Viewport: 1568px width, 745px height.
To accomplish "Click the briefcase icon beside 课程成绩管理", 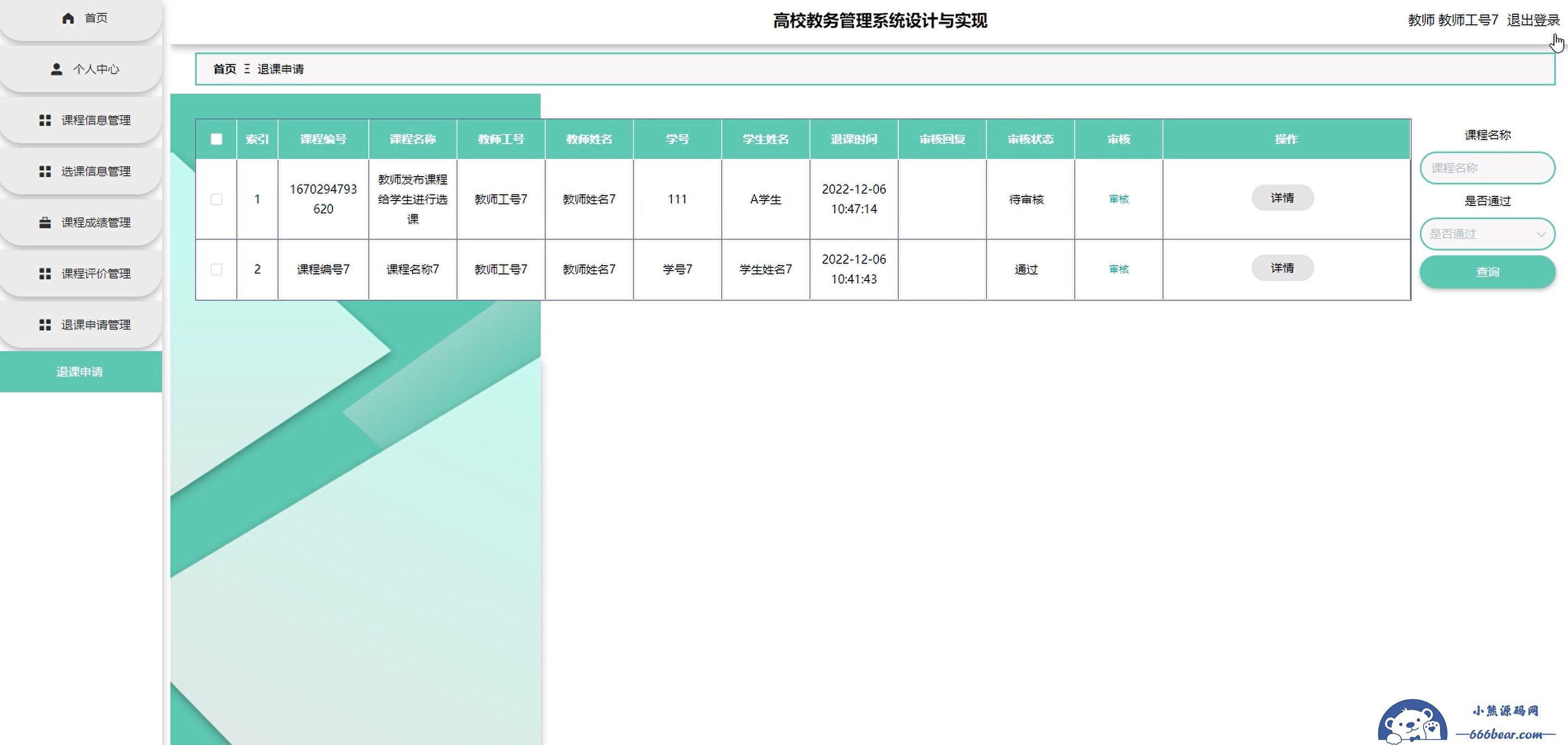I will point(45,223).
